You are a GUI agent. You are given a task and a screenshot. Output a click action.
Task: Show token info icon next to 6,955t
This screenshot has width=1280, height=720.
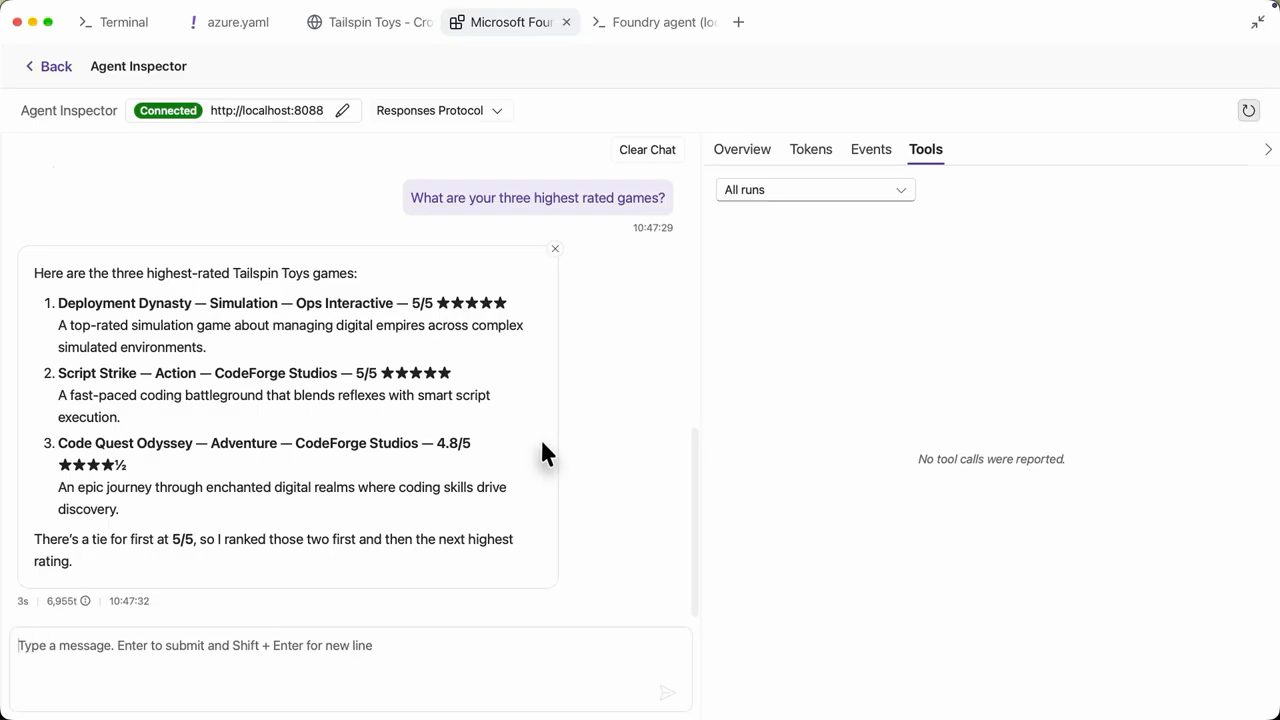85,601
